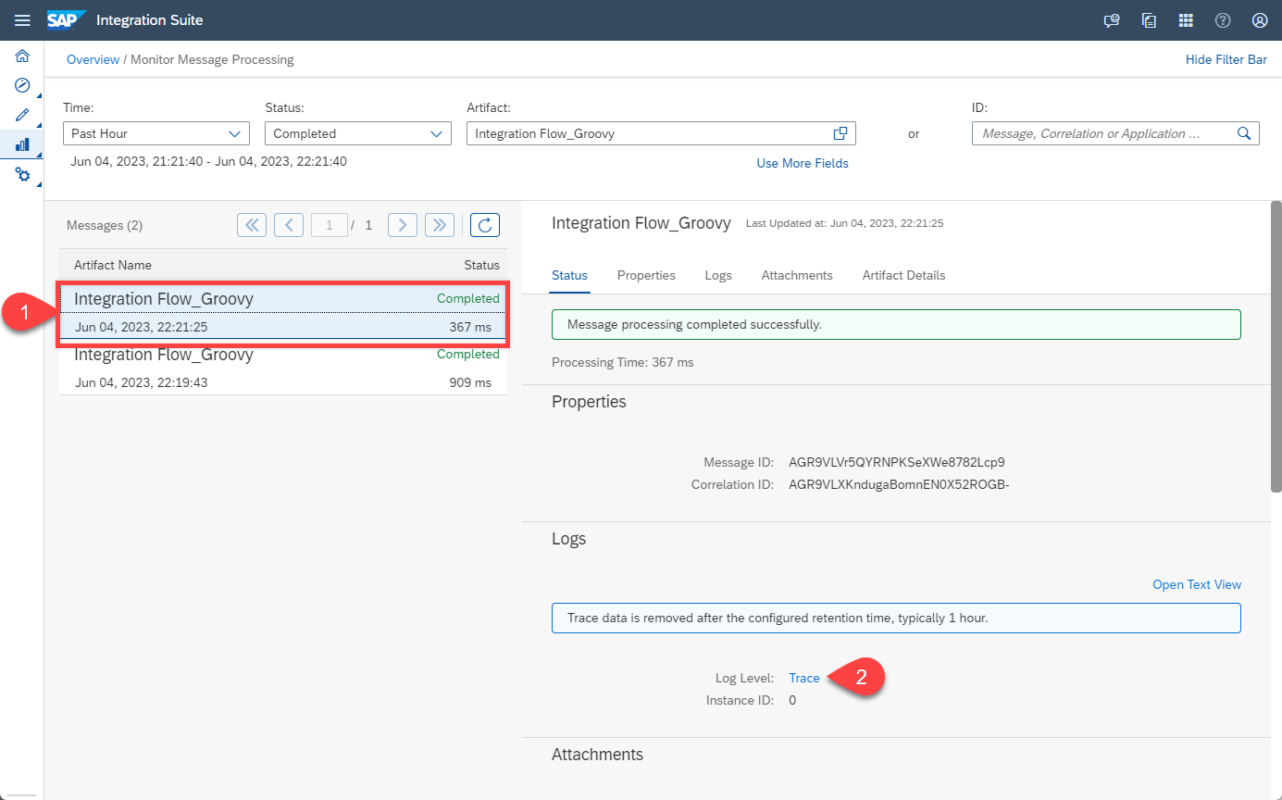Switch to the Properties tab
Image resolution: width=1282 pixels, height=800 pixels.
pos(646,275)
